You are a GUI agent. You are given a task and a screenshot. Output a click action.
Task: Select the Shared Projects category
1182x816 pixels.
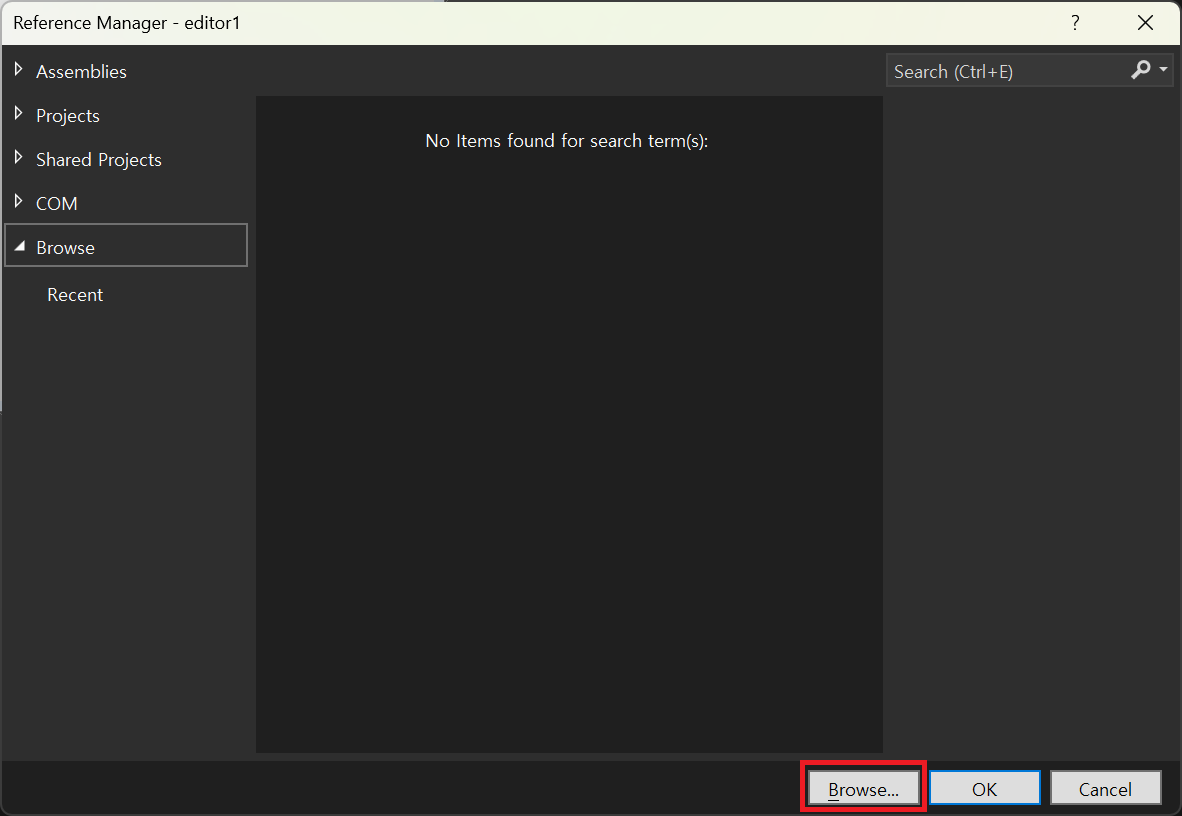[x=99, y=160]
